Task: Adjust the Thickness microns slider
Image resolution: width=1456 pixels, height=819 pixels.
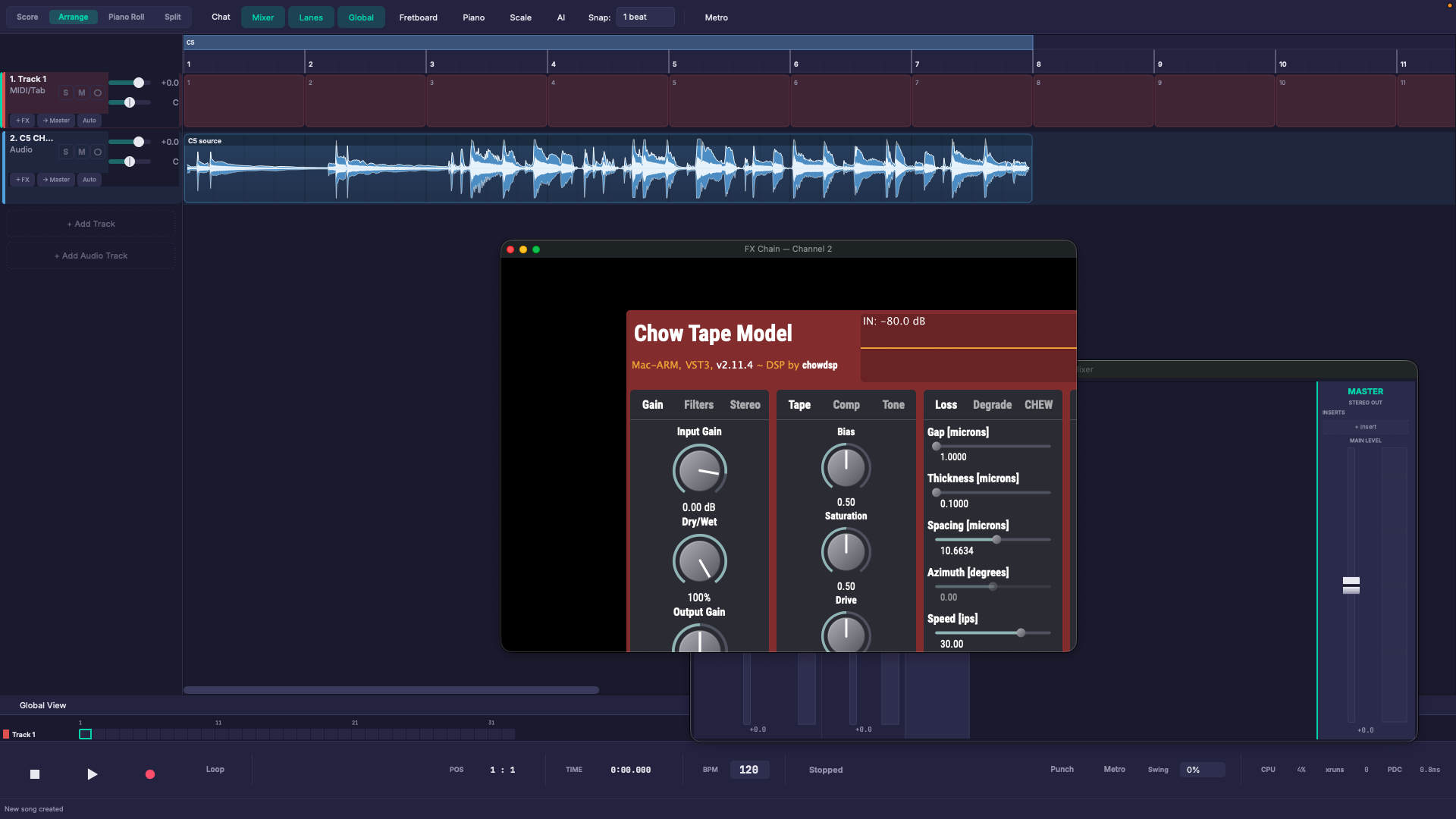Action: pyautogui.click(x=993, y=493)
